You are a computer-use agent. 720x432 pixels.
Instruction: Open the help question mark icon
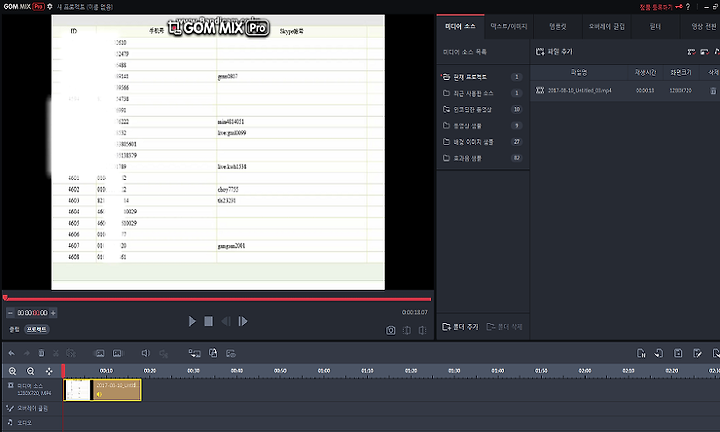coord(687,7)
